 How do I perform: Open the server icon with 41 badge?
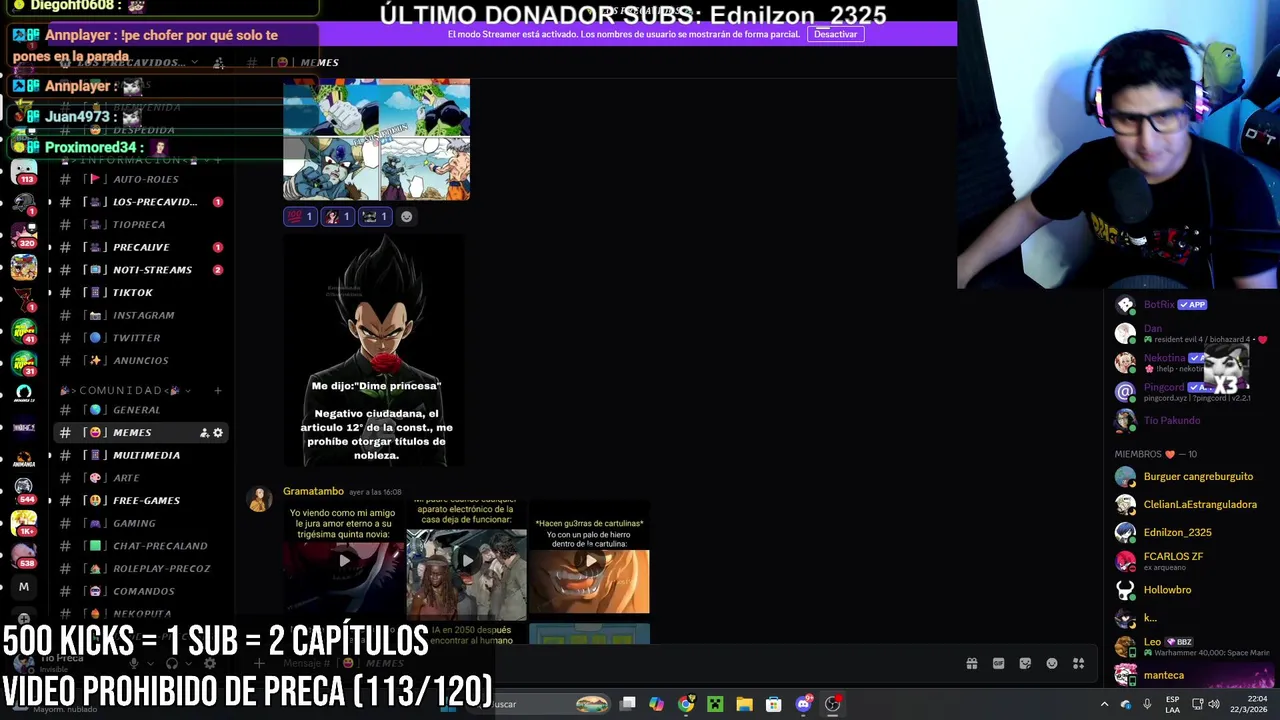24,332
